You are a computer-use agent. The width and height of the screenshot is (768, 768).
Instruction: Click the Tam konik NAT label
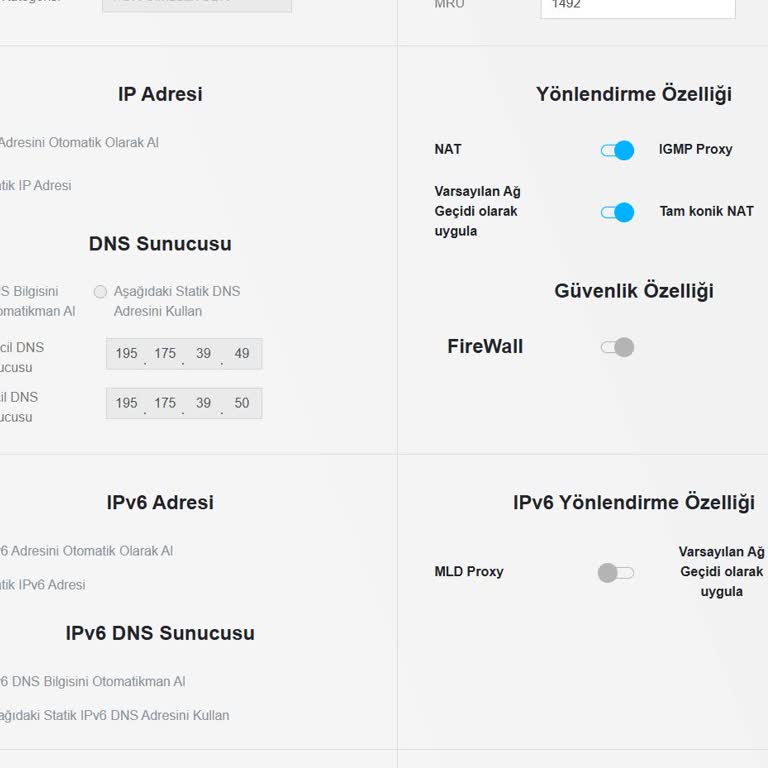706,212
